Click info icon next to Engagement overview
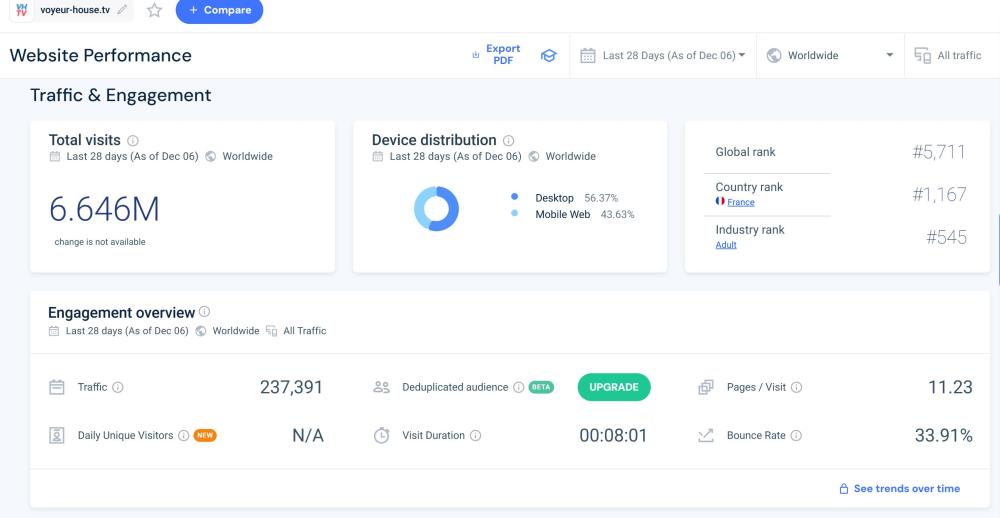This screenshot has width=1000, height=518. 204,312
